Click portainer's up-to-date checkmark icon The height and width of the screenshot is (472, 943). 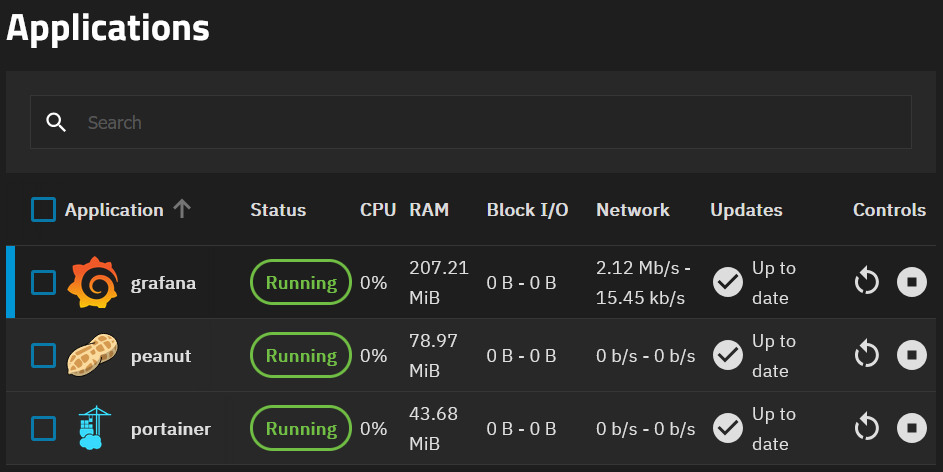(x=728, y=428)
